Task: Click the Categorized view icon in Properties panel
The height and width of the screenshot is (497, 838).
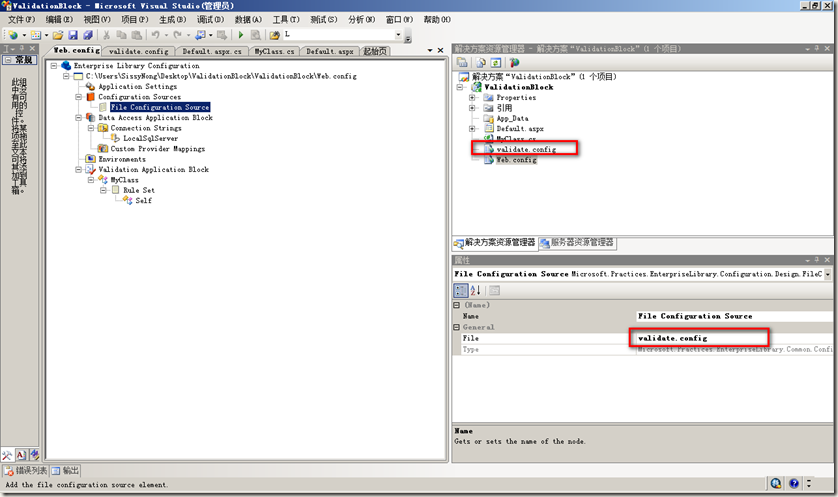Action: click(461, 290)
